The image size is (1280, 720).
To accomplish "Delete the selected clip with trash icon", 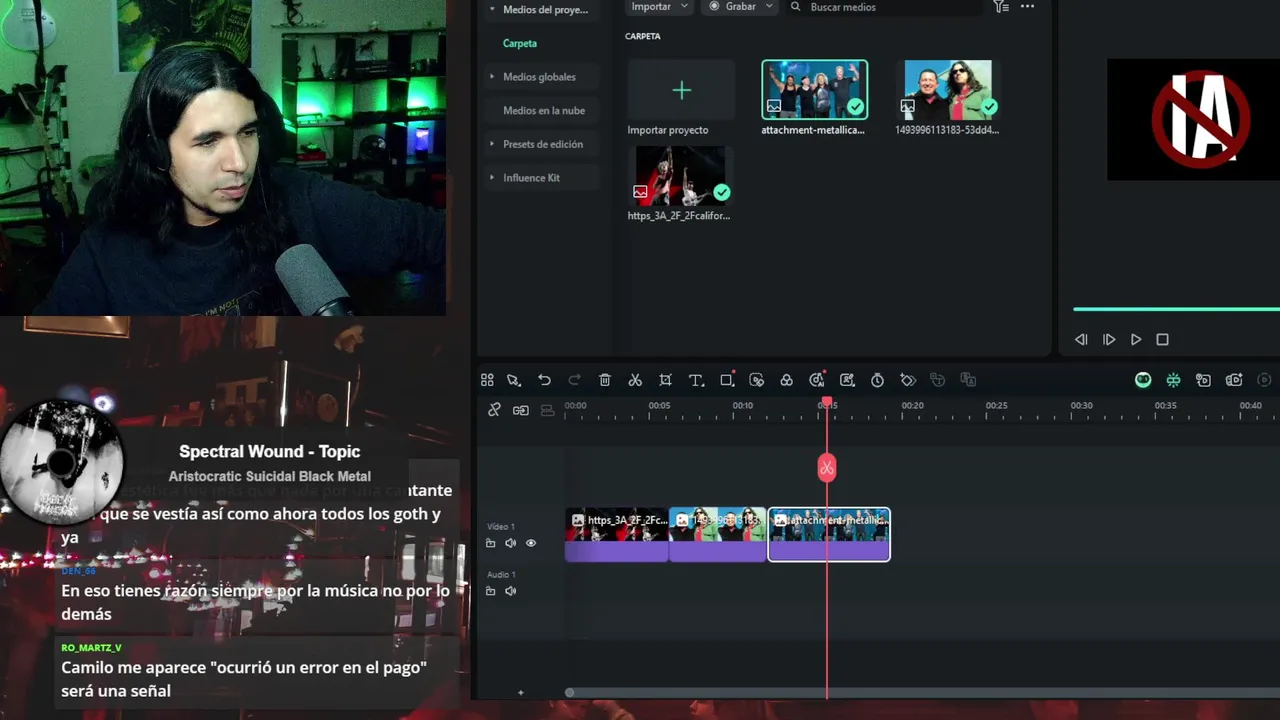I will click(605, 380).
